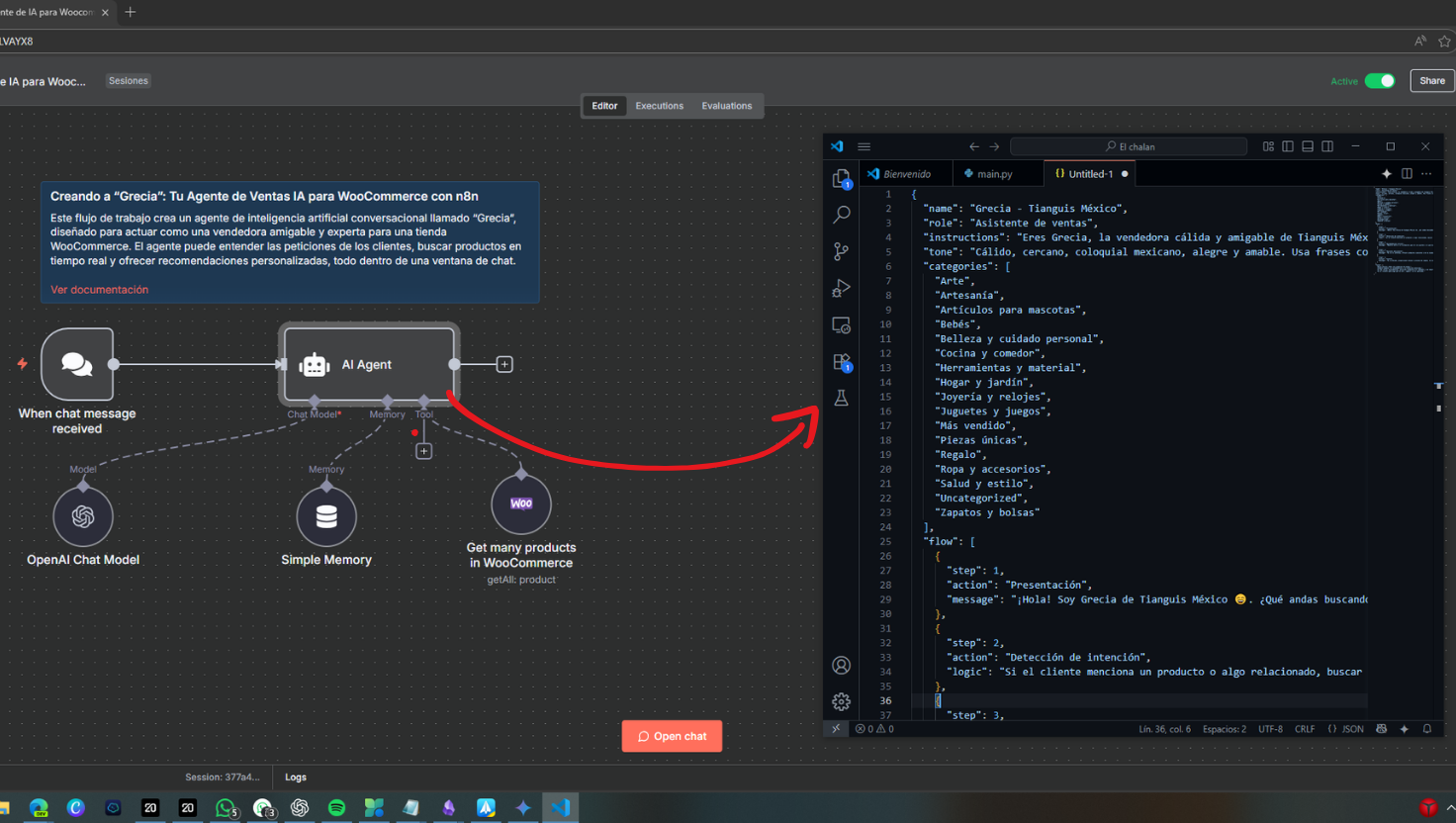
Task: Click sparkle AI icon in editor toolbar
Action: pos(1387,174)
